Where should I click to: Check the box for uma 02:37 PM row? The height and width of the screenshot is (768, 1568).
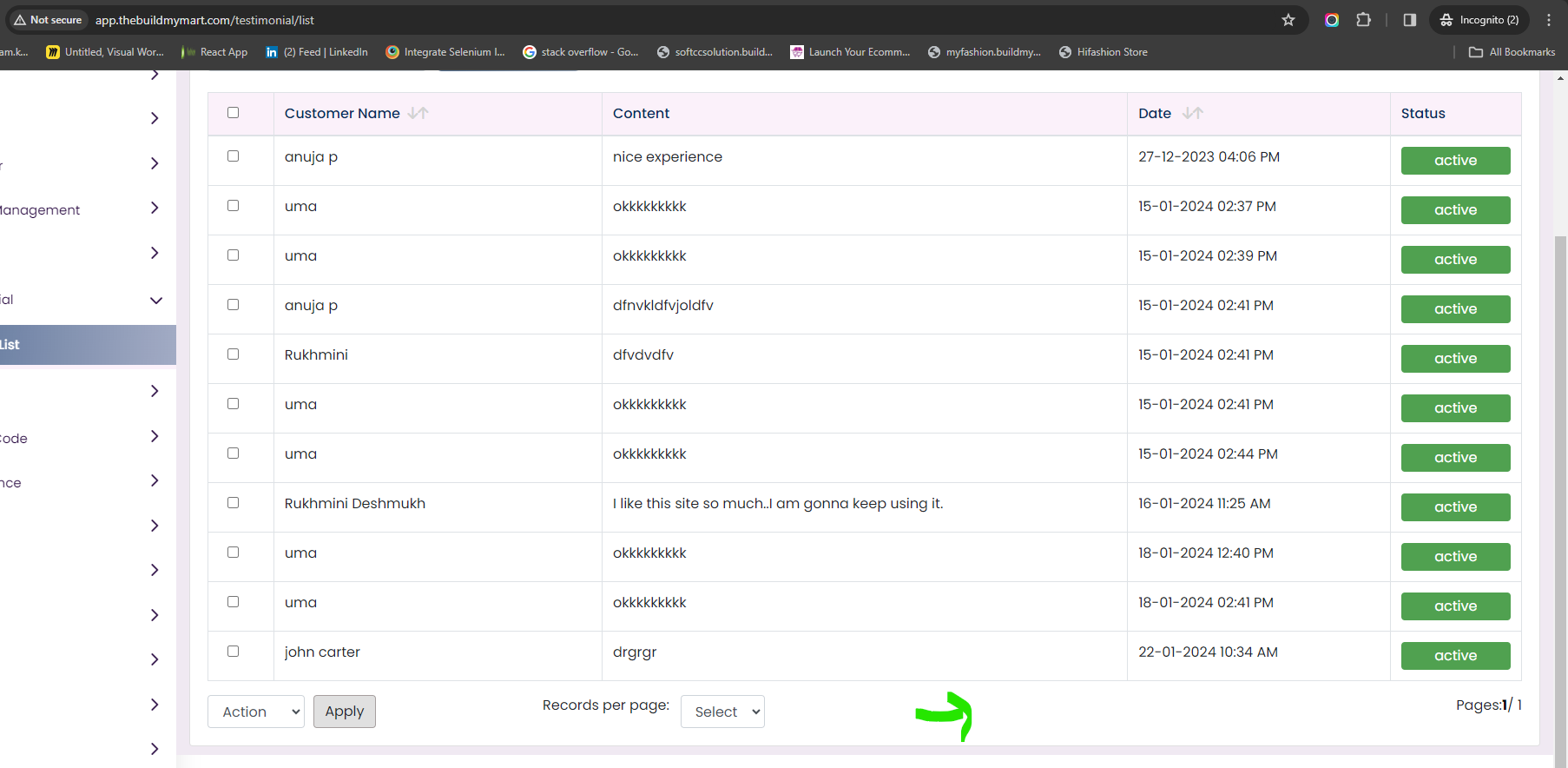point(233,206)
